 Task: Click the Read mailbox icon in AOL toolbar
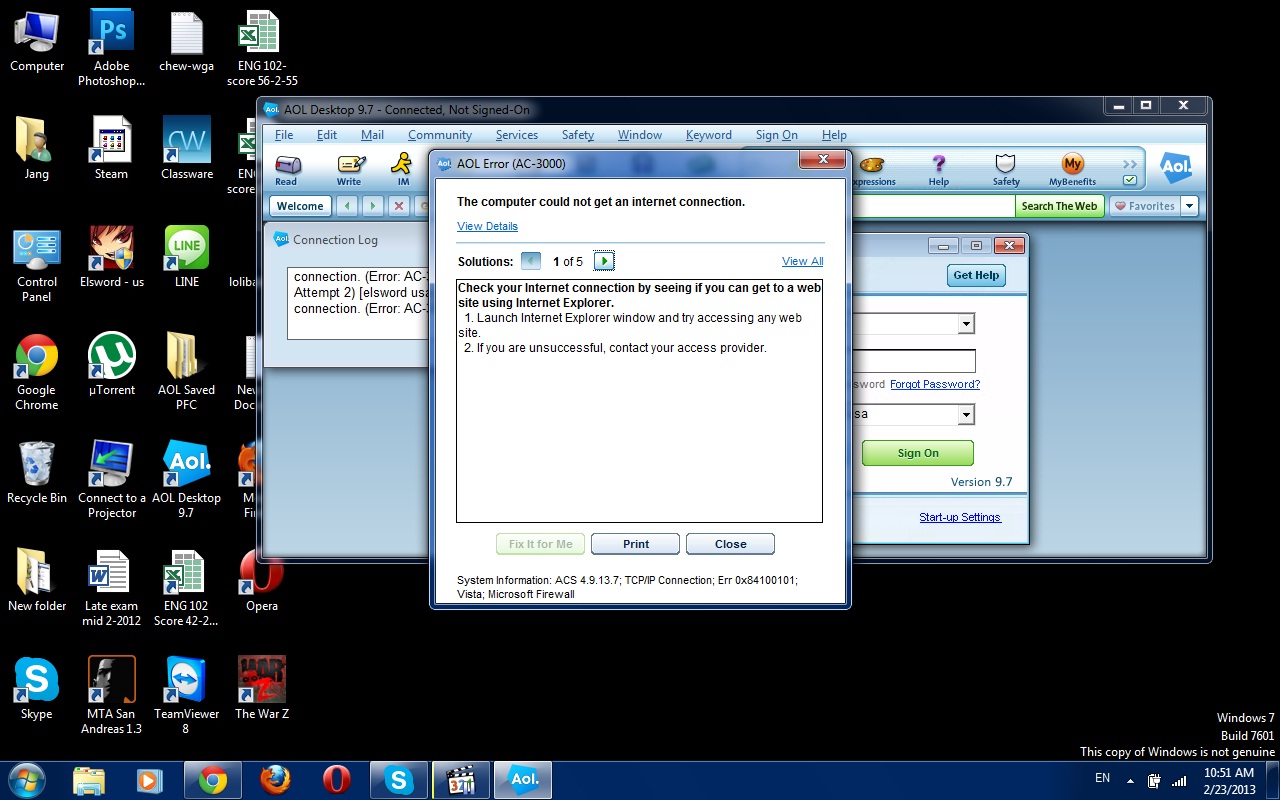coord(287,169)
